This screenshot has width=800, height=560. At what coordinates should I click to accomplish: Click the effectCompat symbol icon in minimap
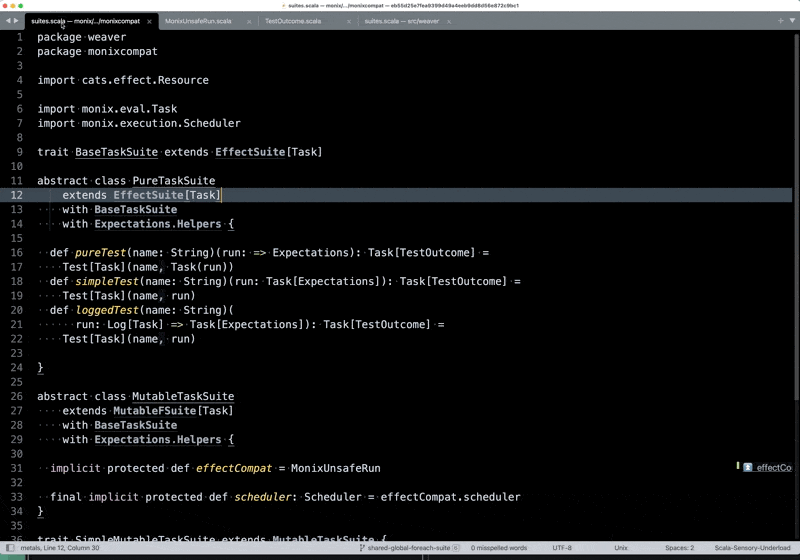tap(747, 467)
